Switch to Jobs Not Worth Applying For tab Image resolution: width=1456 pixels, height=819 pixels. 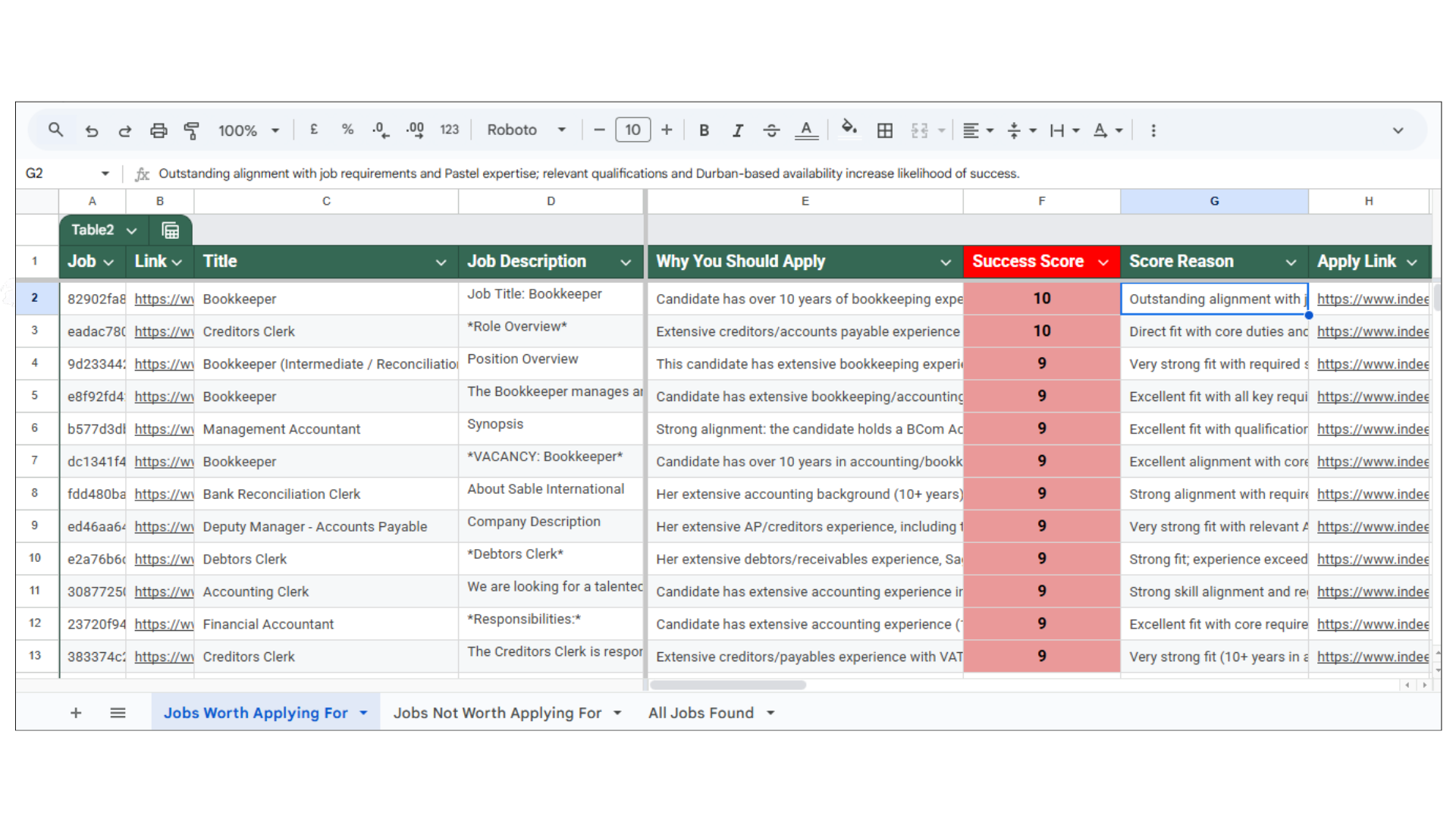pos(497,713)
